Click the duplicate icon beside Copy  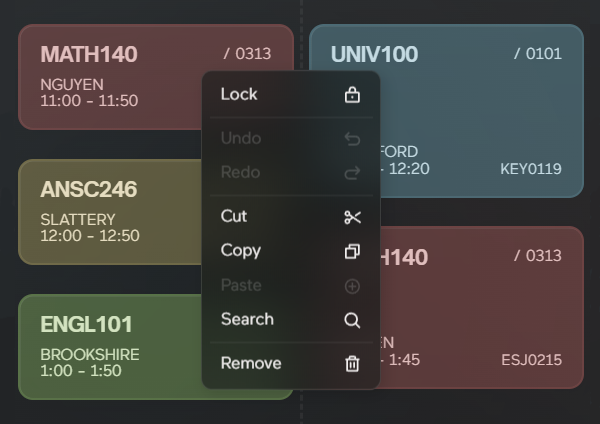pos(352,251)
